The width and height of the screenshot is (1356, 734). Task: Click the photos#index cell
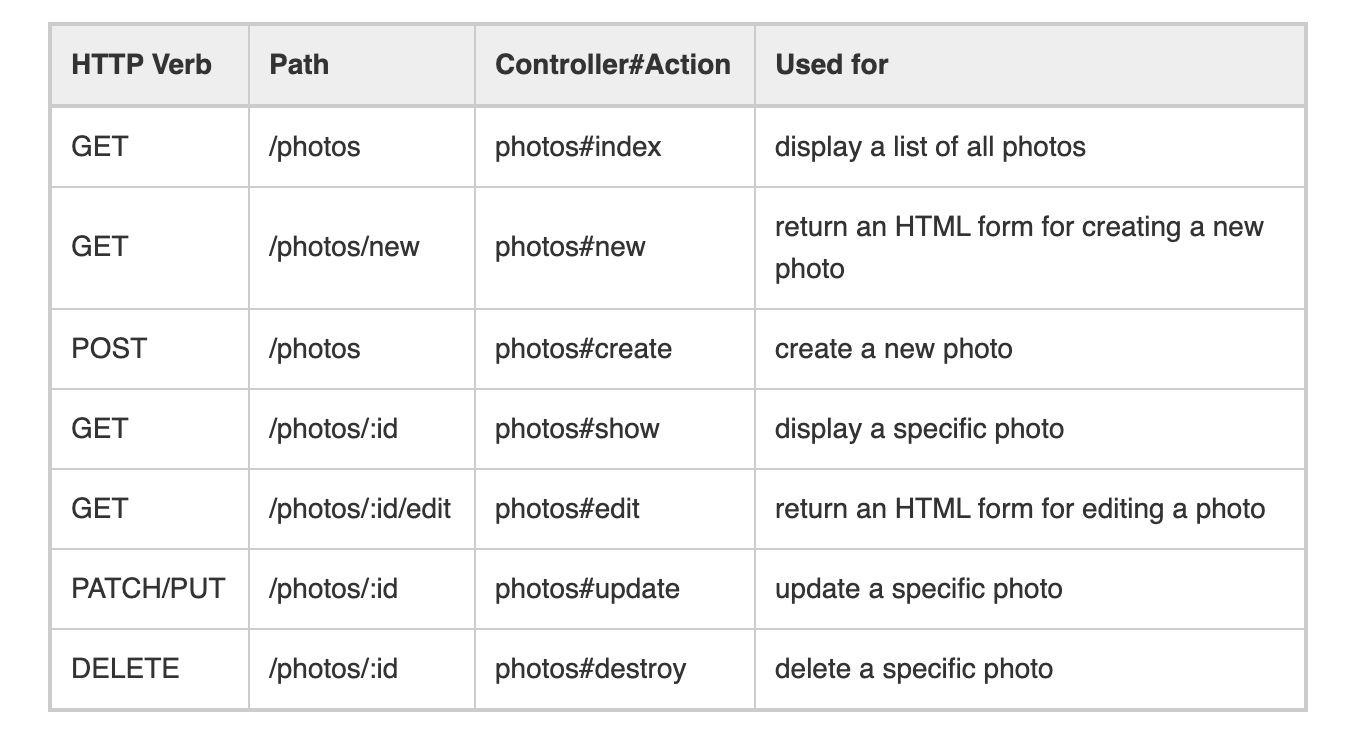click(x=578, y=147)
